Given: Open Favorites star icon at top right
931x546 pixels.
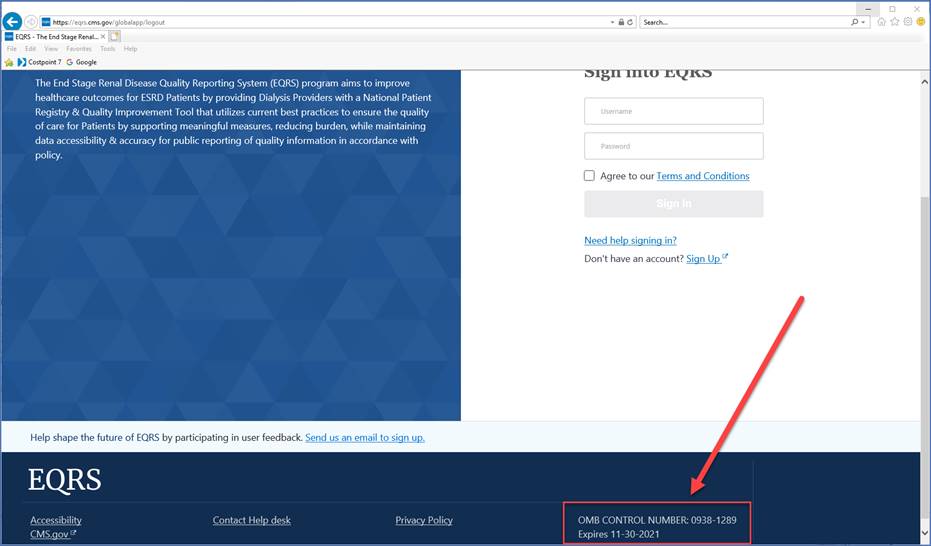Looking at the screenshot, I should pyautogui.click(x=894, y=21).
